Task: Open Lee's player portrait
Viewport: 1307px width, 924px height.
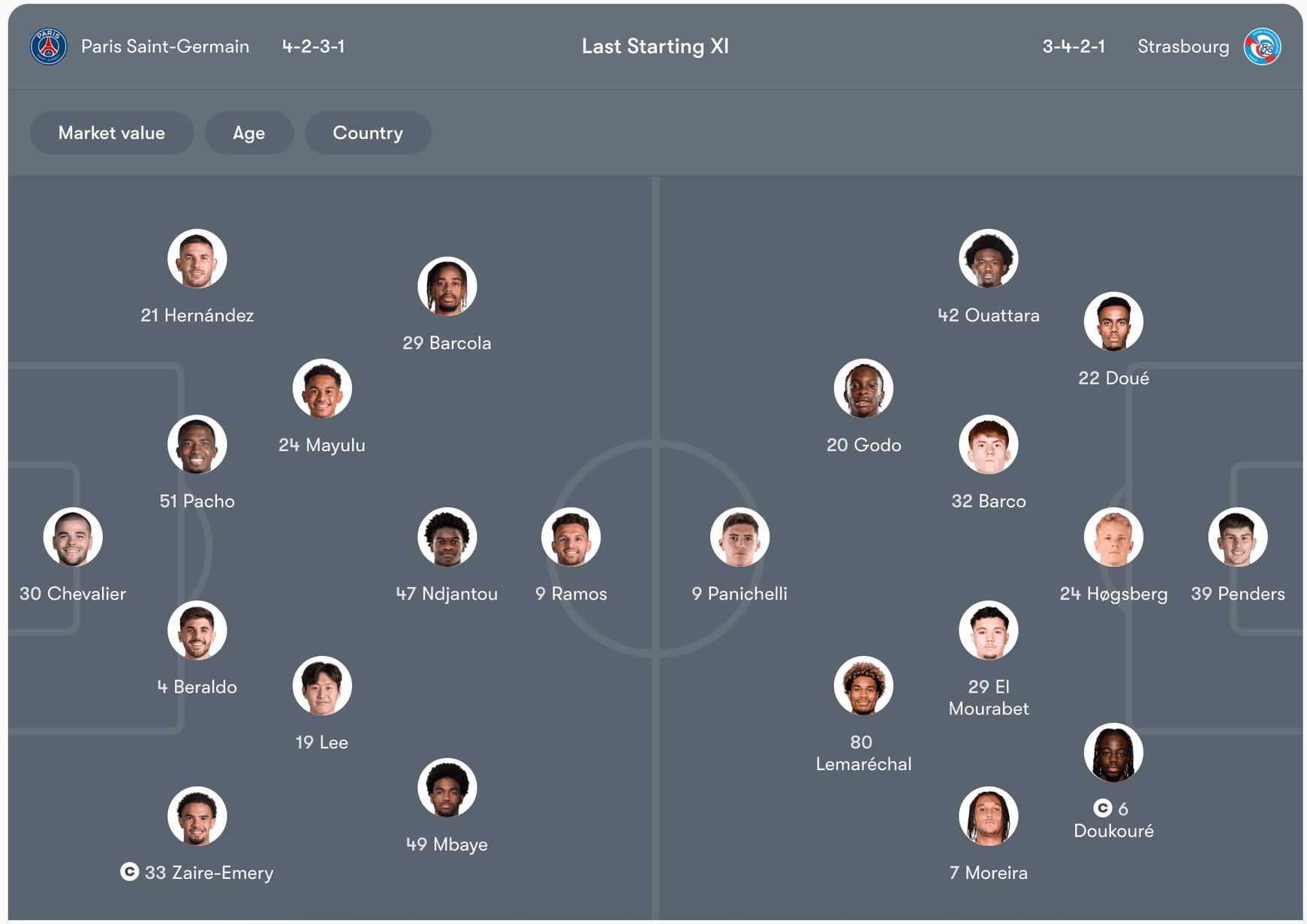Action: (322, 686)
